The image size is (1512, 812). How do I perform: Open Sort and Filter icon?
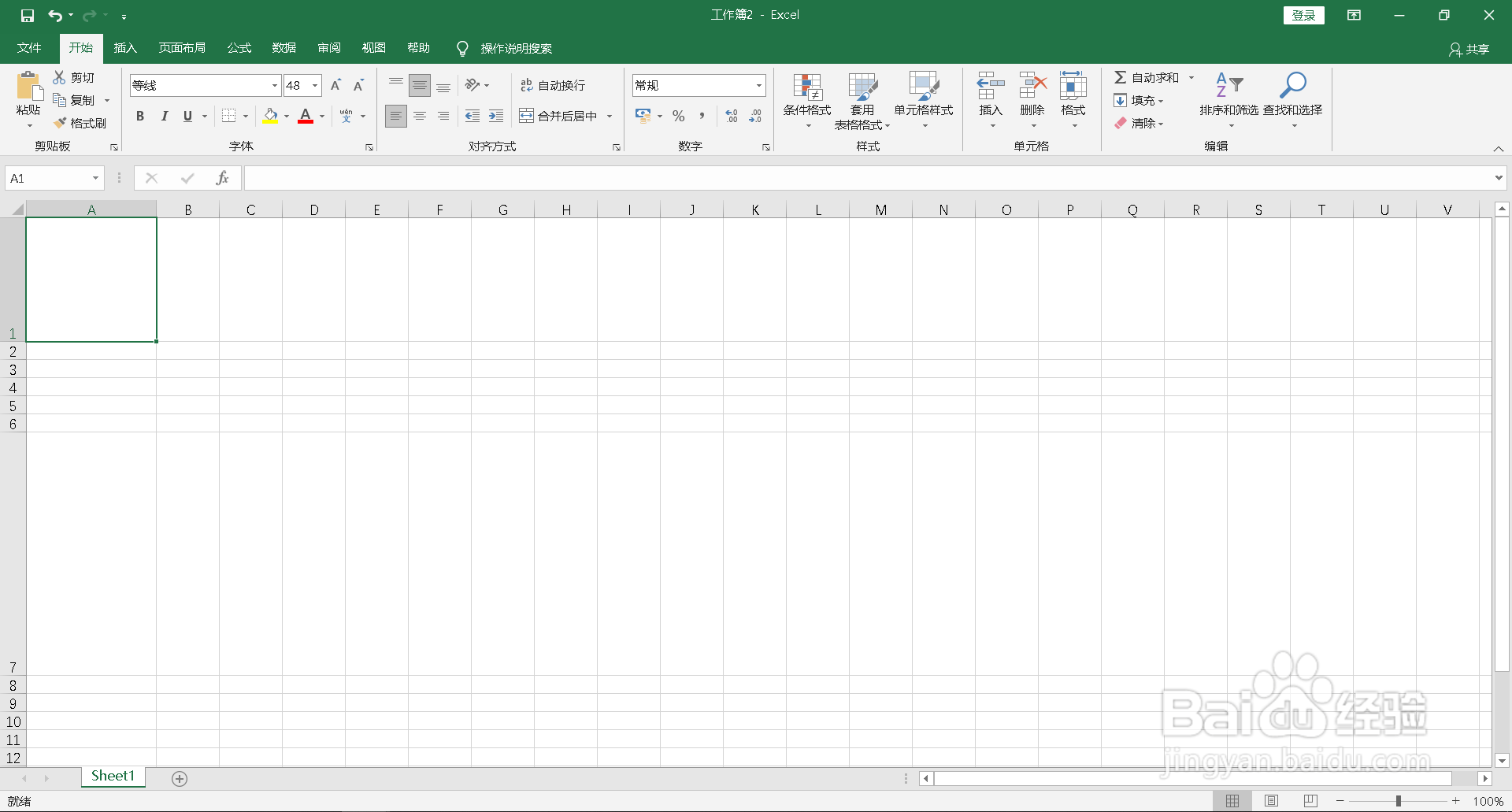tap(1229, 85)
